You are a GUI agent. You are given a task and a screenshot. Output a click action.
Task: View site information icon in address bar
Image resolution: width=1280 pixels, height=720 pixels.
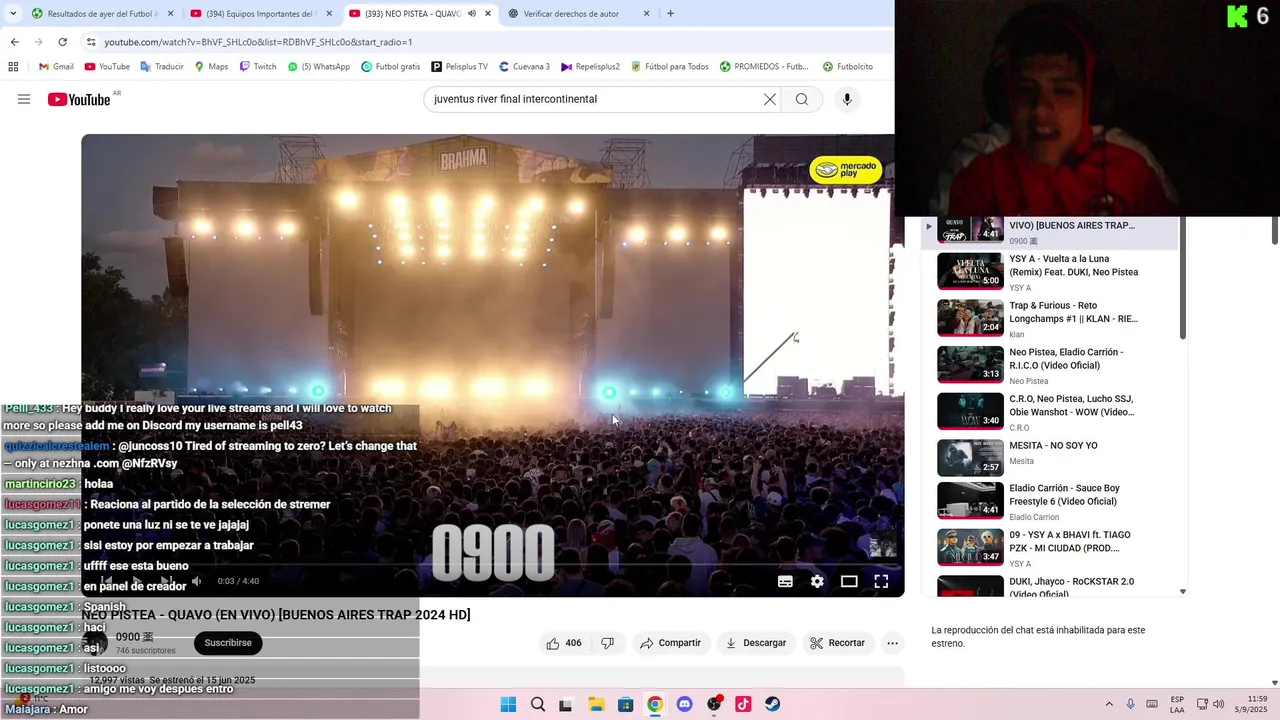pos(91,42)
